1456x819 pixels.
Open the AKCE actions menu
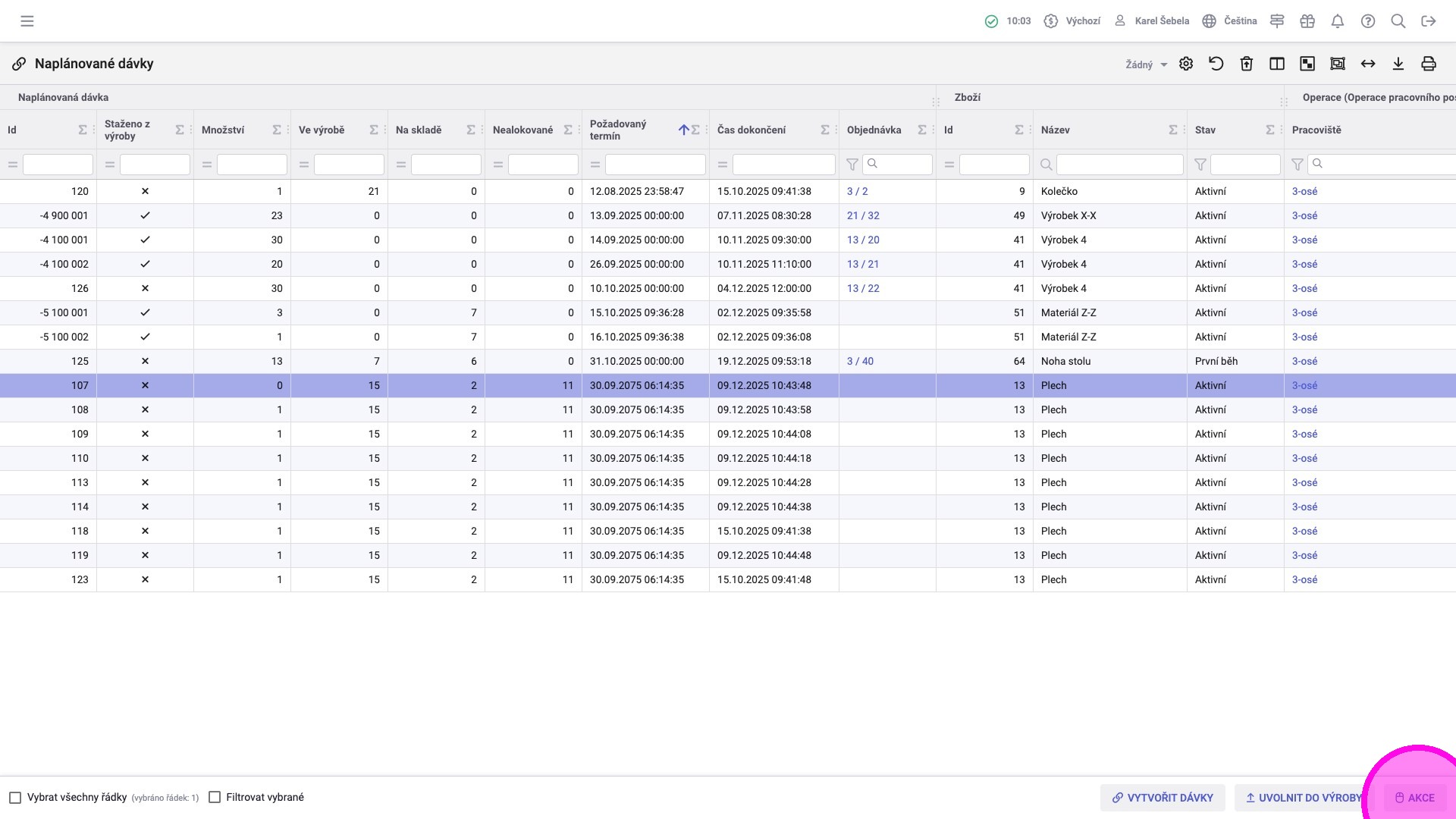point(1415,798)
